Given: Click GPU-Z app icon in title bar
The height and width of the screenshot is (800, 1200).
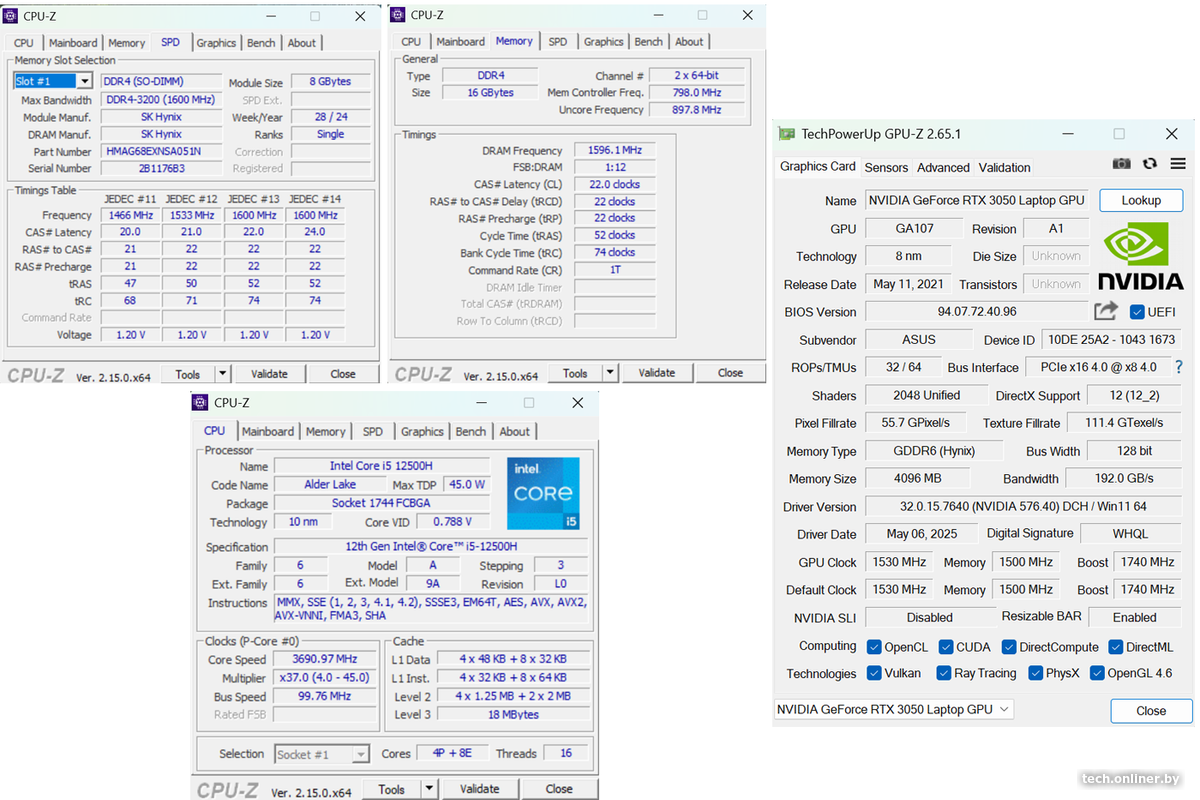Looking at the screenshot, I should coord(787,133).
